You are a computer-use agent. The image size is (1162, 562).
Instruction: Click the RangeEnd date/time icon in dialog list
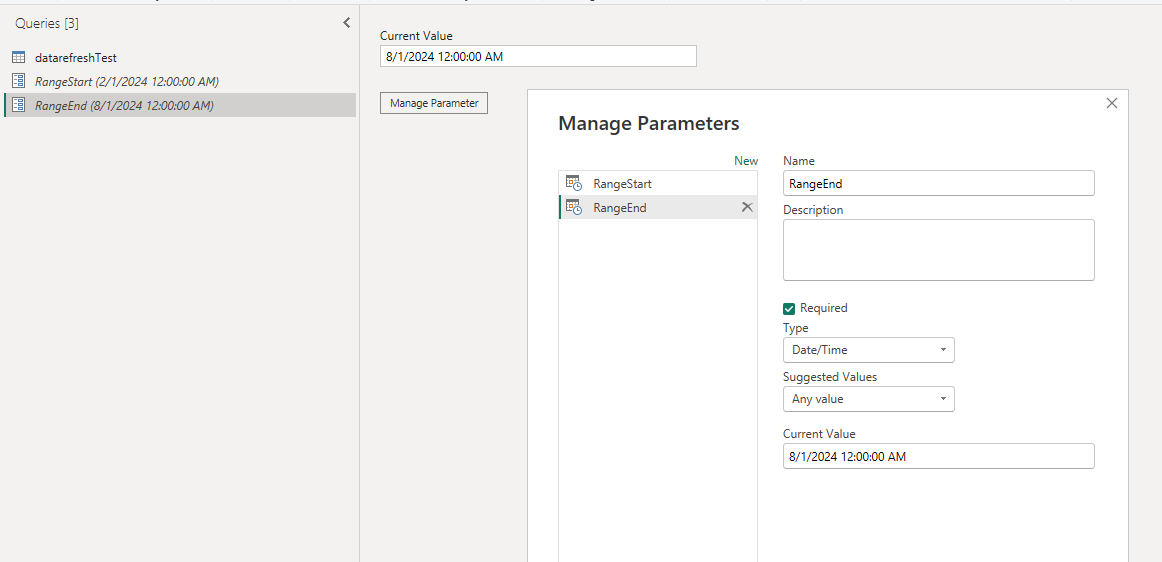point(574,208)
